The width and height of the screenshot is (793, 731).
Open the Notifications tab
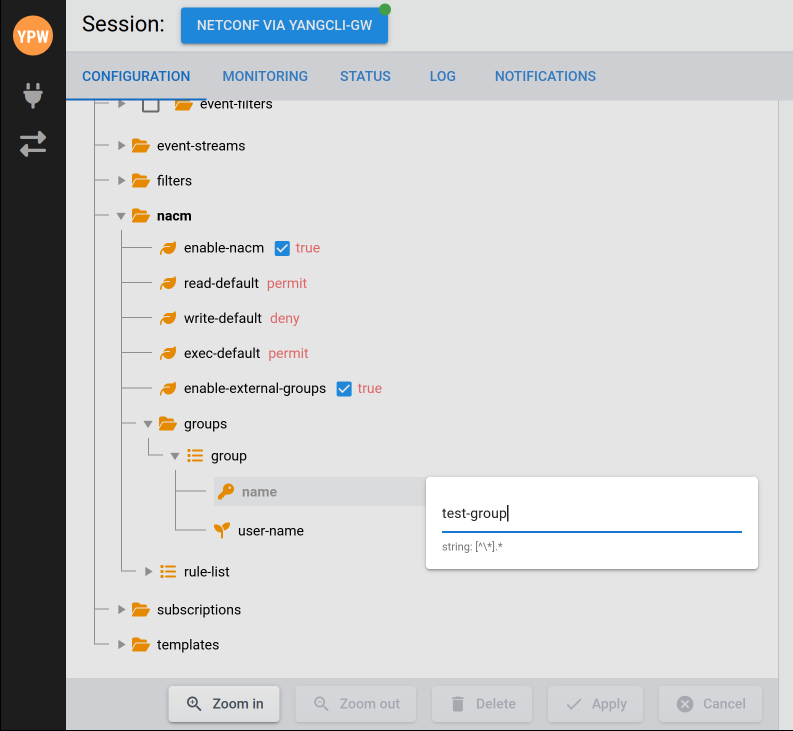(x=545, y=76)
